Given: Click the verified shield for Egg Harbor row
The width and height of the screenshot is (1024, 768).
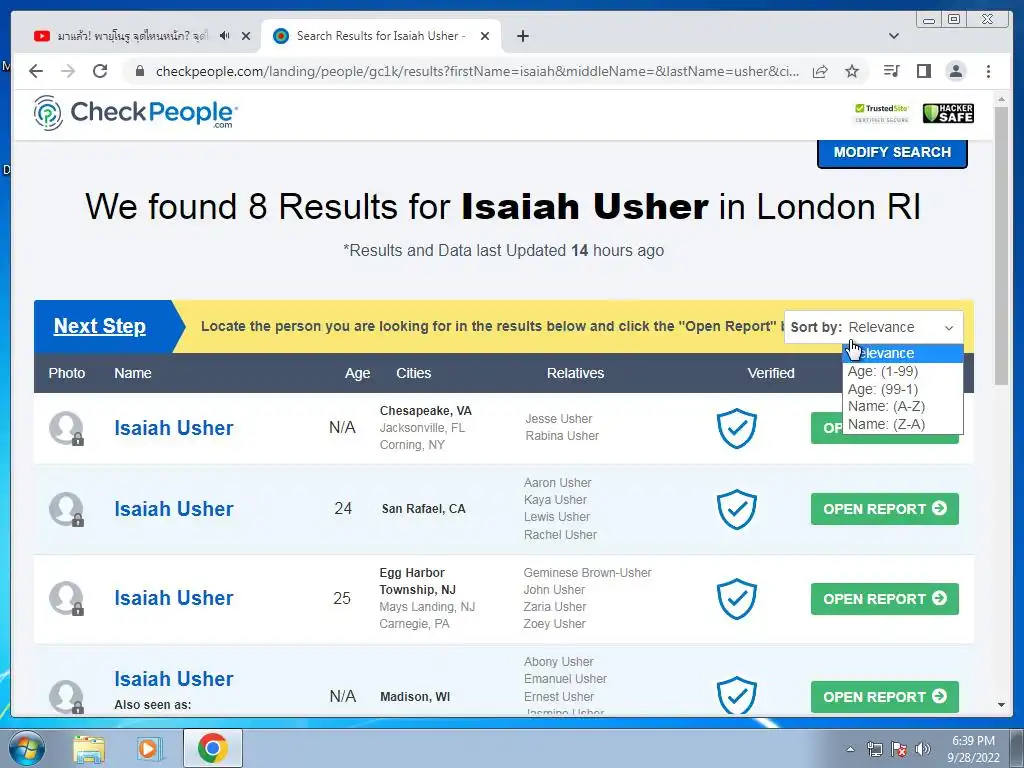Looking at the screenshot, I should point(737,598).
